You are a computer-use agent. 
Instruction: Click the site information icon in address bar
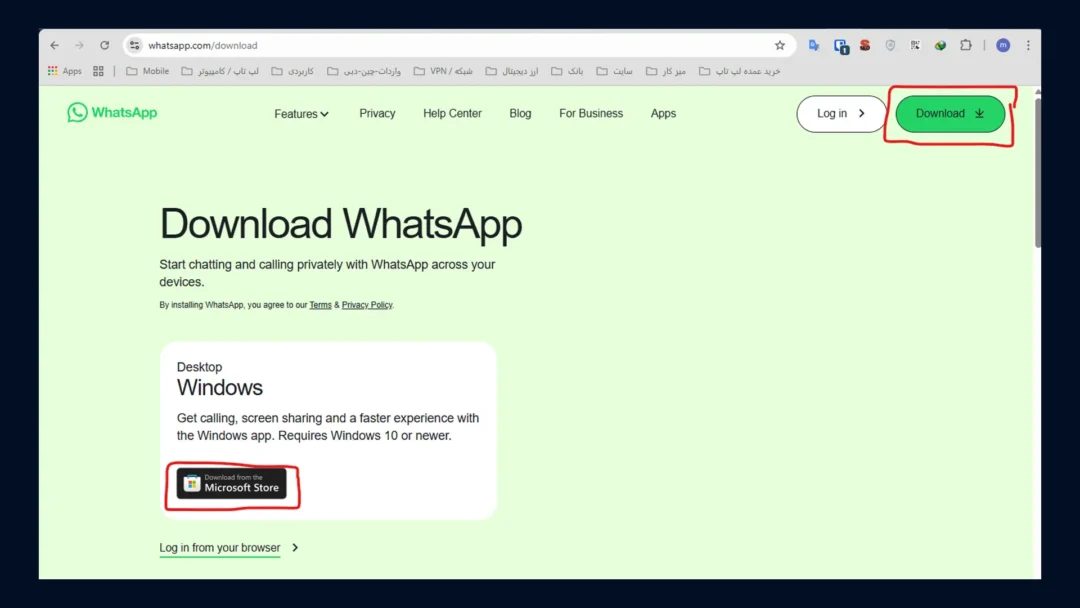point(135,45)
